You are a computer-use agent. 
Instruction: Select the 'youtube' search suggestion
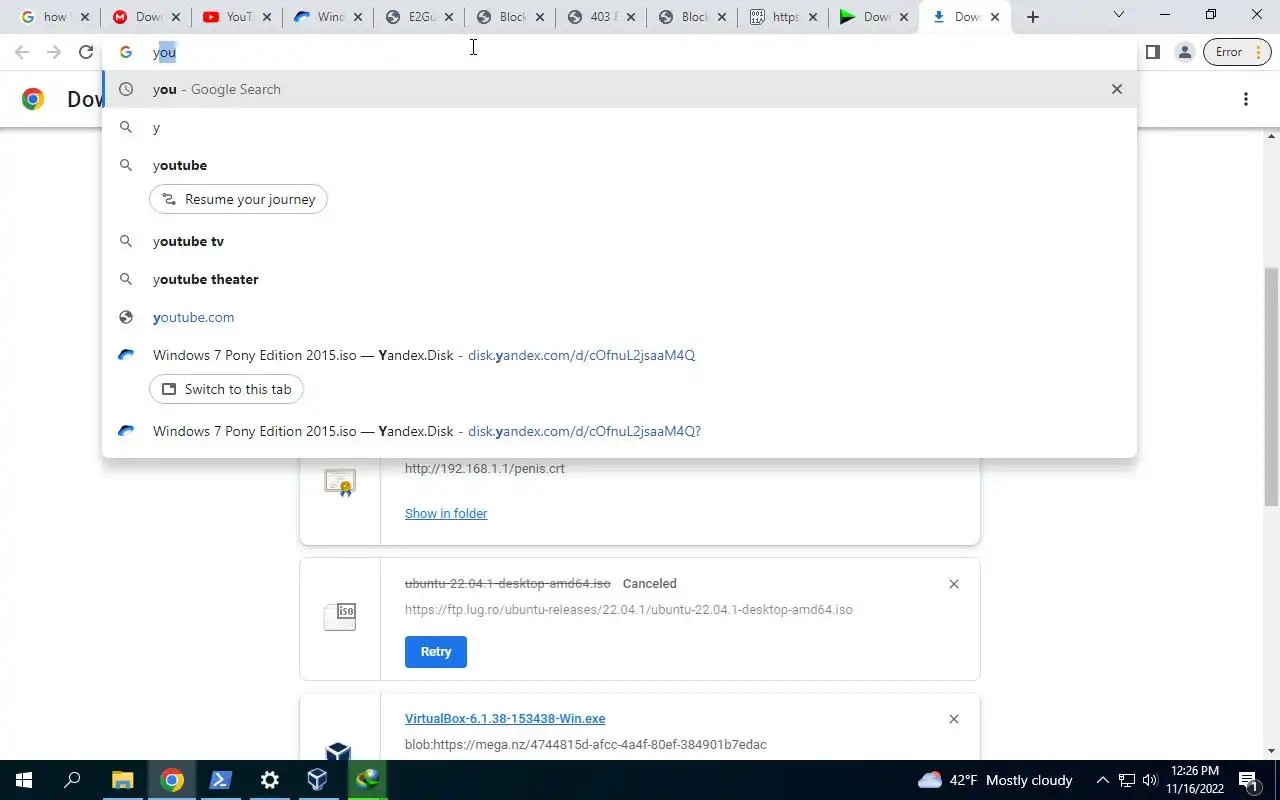tap(619, 165)
